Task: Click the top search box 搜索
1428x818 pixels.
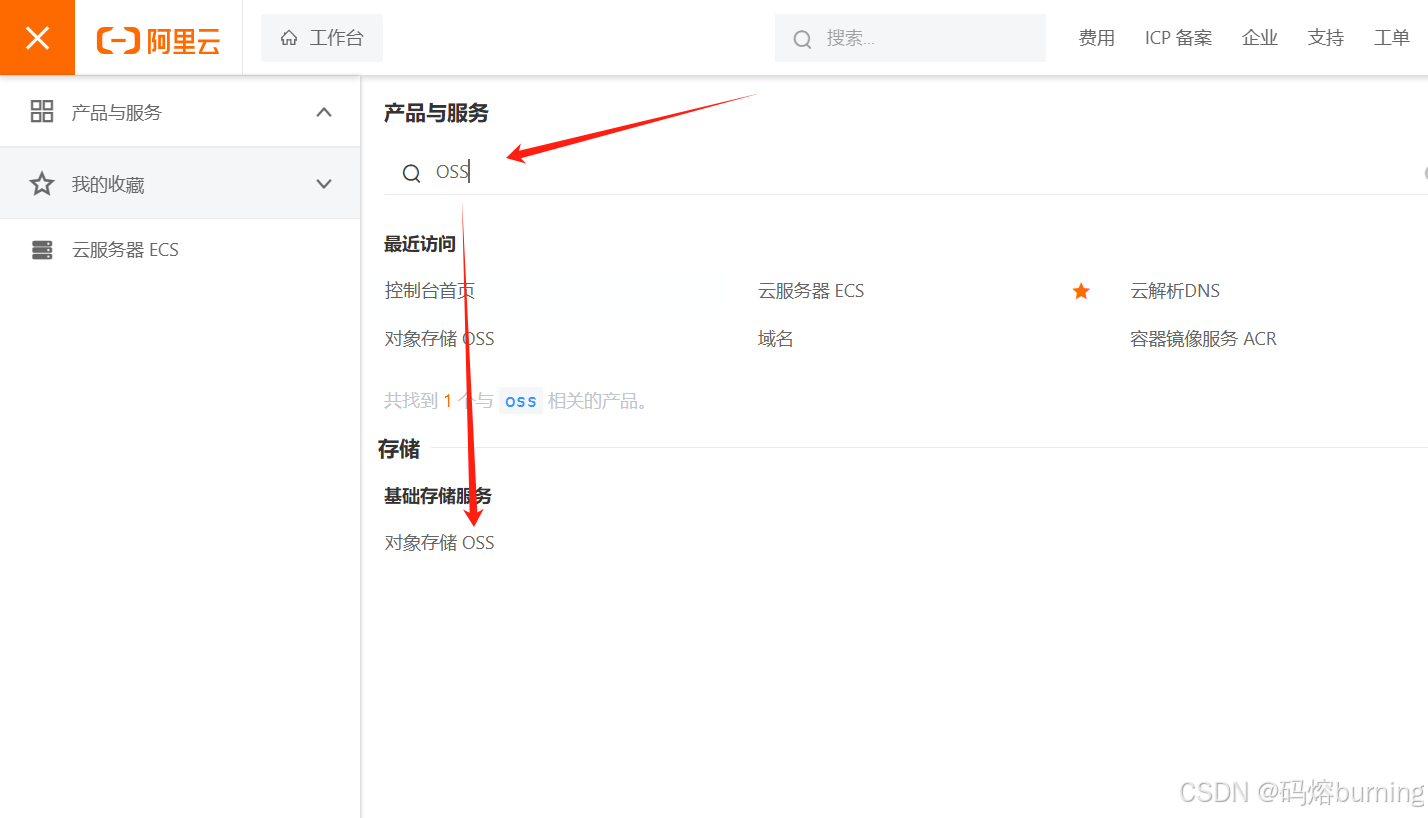Action: 910,38
